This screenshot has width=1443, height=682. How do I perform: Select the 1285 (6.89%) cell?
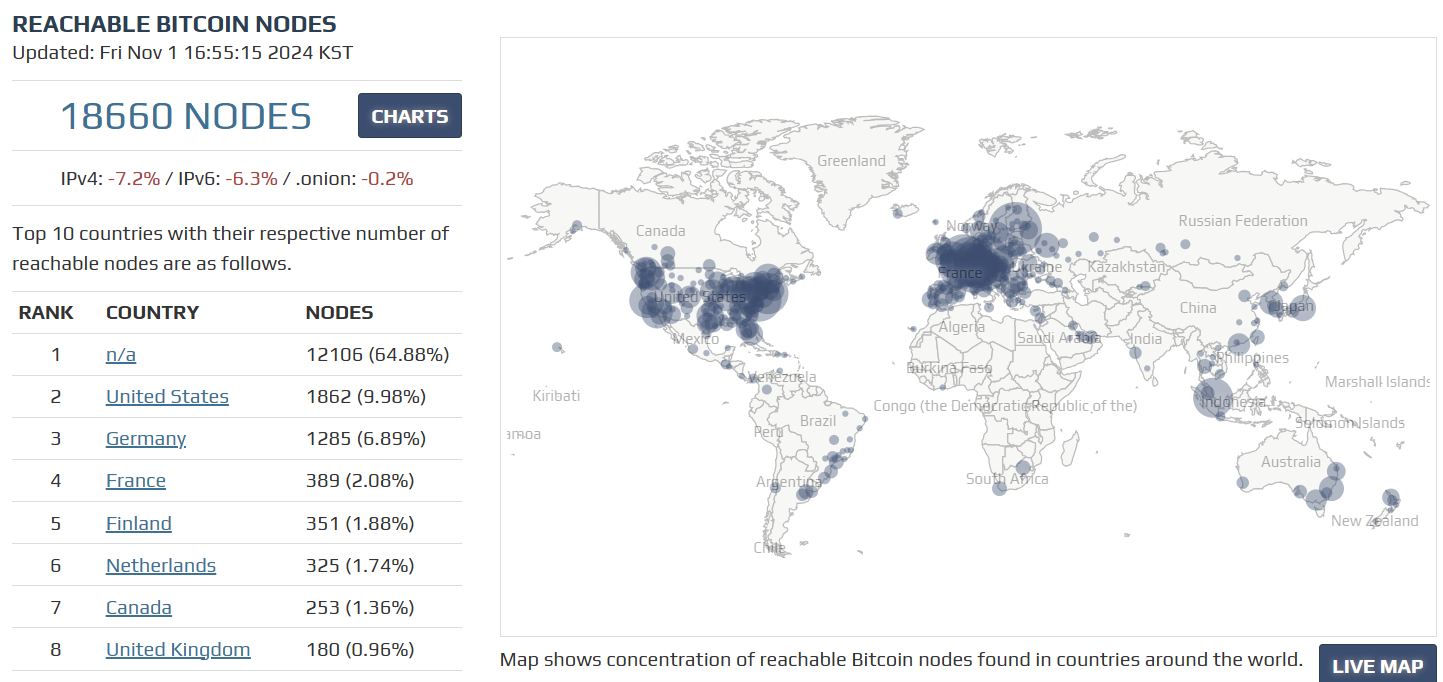point(366,439)
